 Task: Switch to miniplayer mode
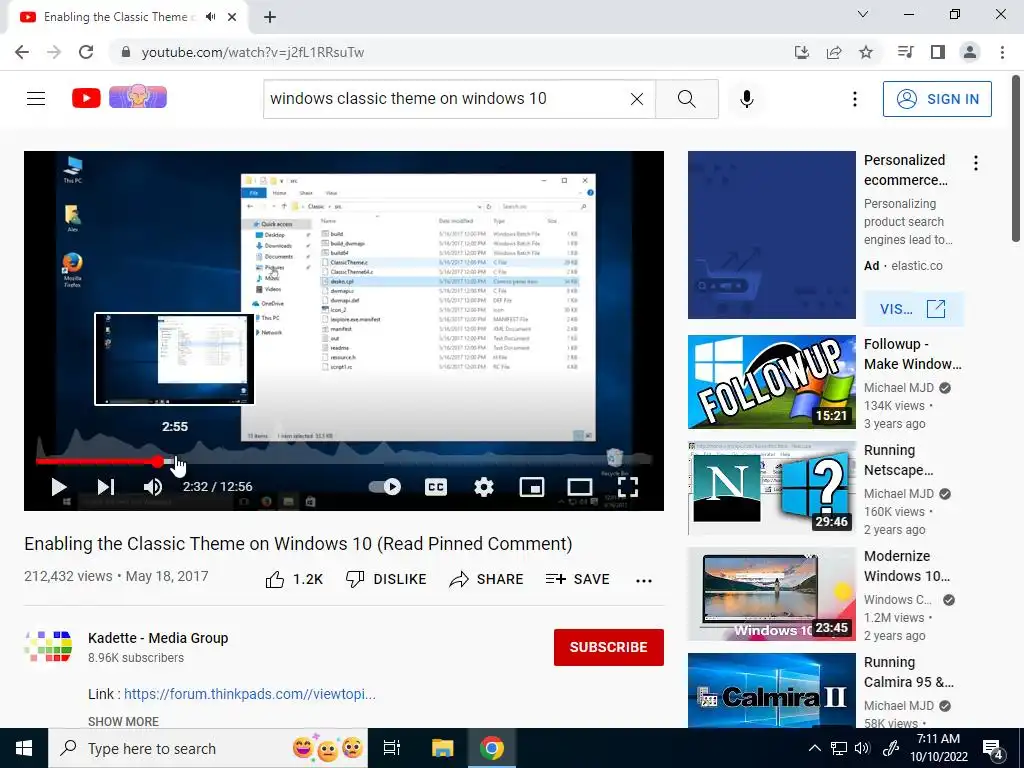click(532, 487)
